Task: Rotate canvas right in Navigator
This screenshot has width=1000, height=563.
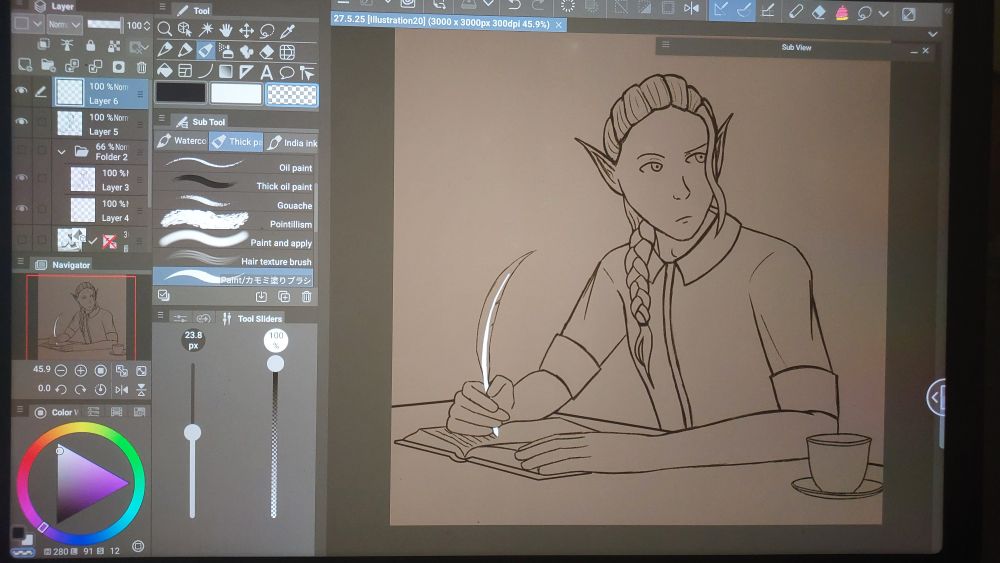Action: point(80,389)
